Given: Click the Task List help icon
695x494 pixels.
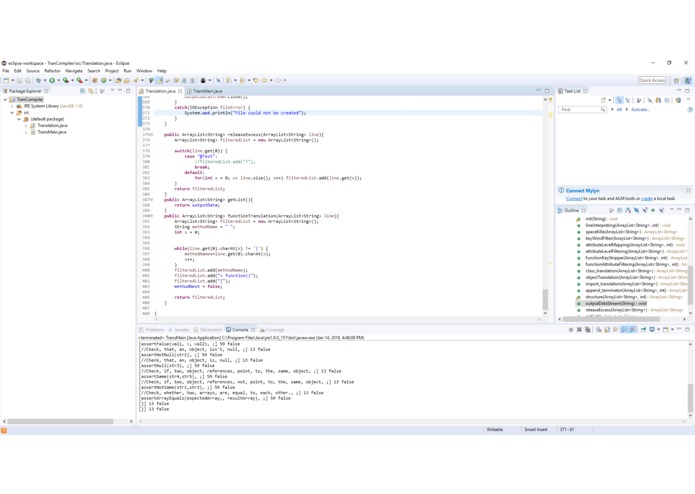Looking at the screenshot, I should 690,109.
